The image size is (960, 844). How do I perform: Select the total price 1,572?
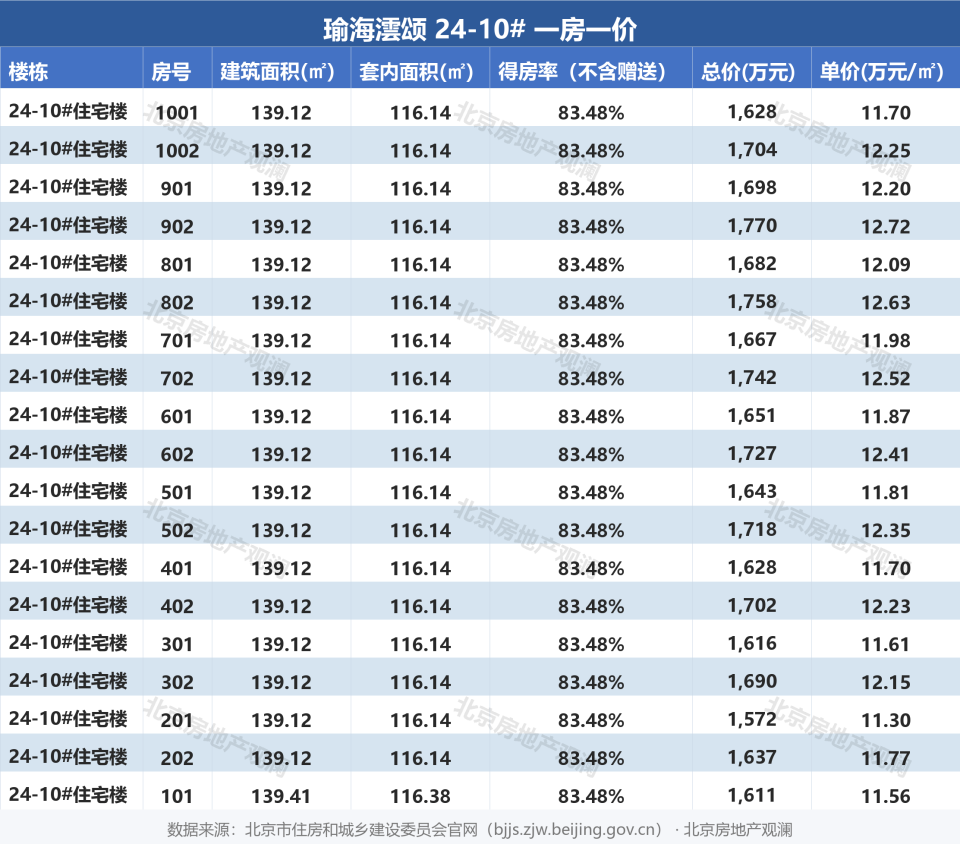(x=752, y=719)
